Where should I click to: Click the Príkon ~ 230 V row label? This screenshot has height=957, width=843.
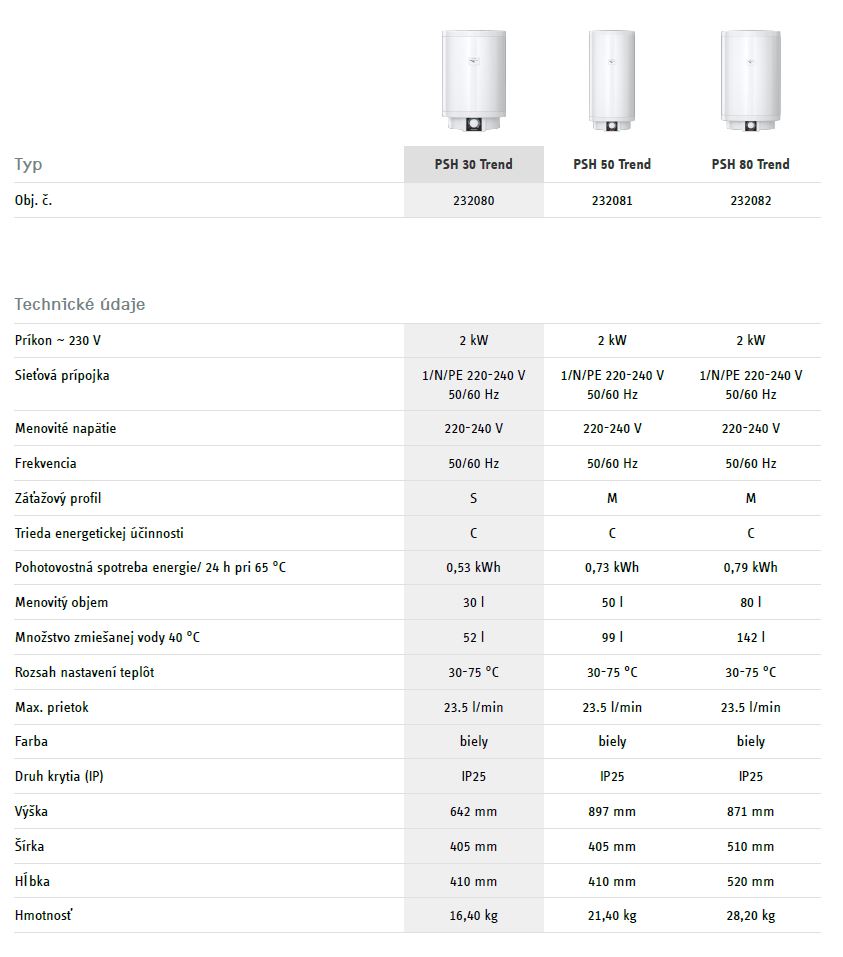click(58, 341)
